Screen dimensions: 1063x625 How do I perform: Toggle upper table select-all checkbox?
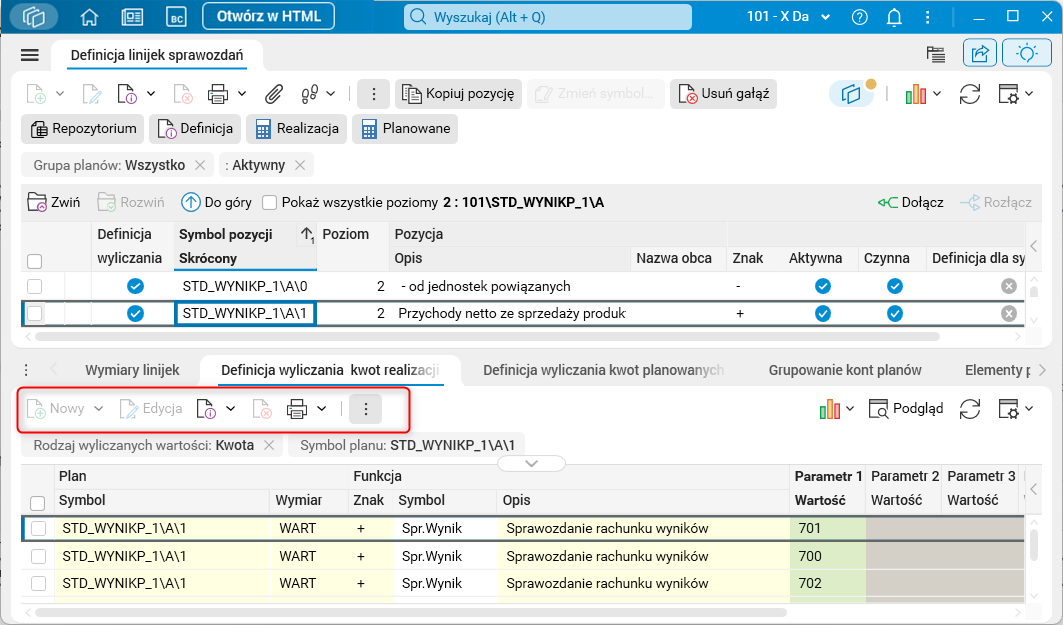click(x=35, y=261)
